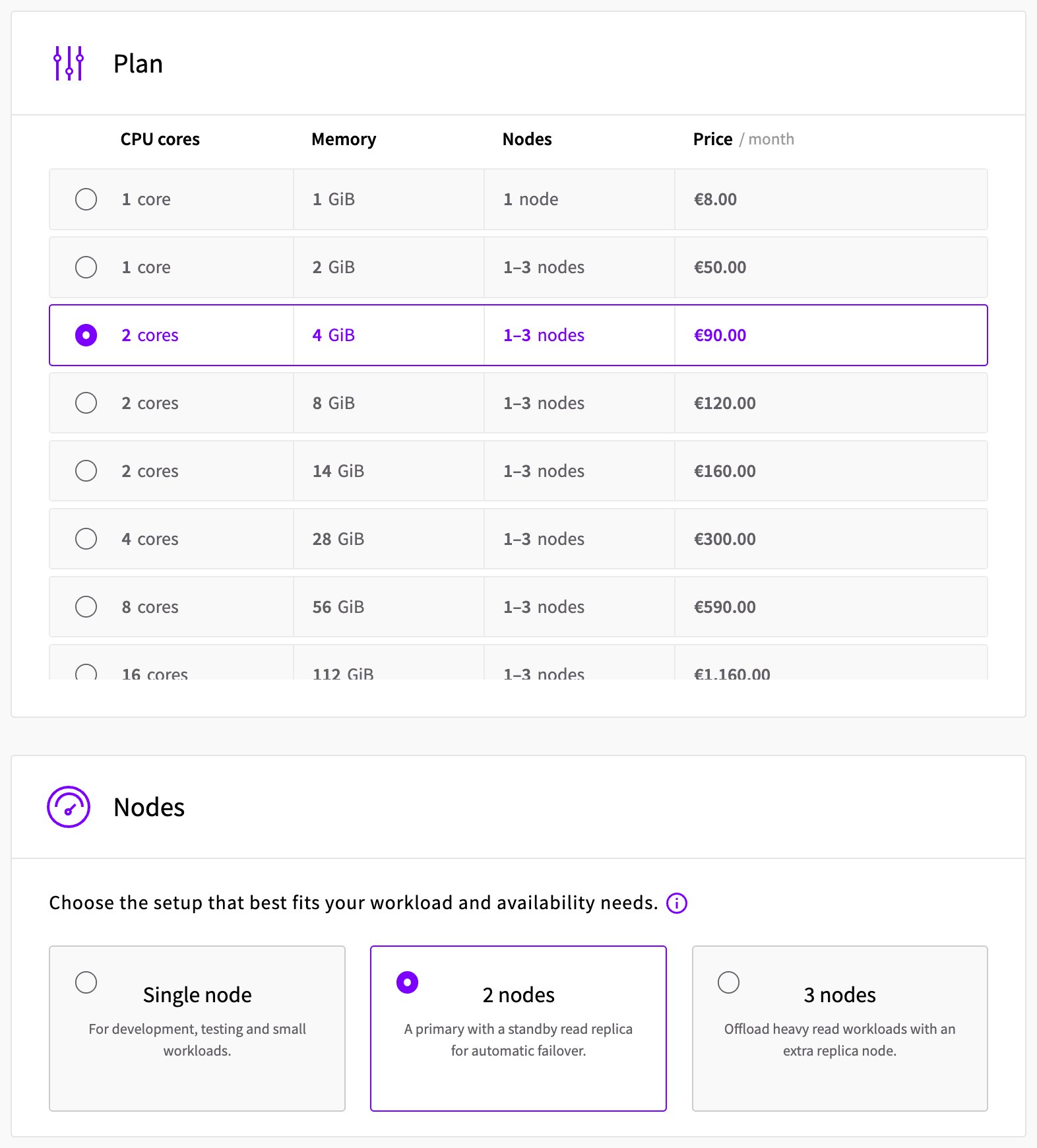The width and height of the screenshot is (1037, 1148).
Task: Open the info tooltip icon beside availability needs
Action: click(x=677, y=903)
